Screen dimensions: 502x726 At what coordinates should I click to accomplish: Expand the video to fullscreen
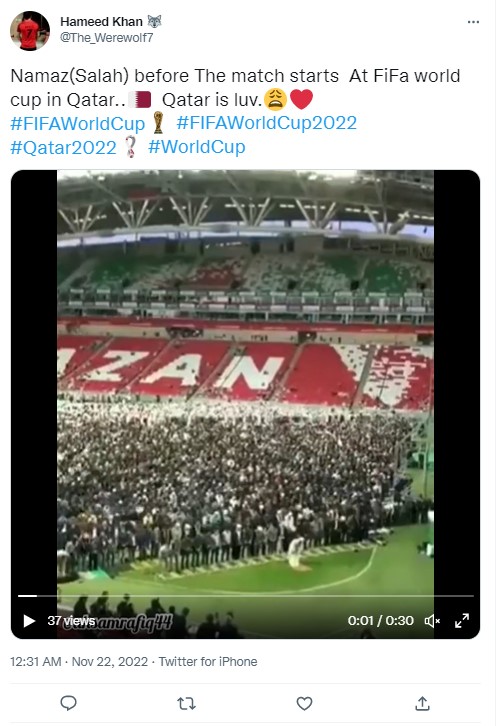(x=462, y=621)
